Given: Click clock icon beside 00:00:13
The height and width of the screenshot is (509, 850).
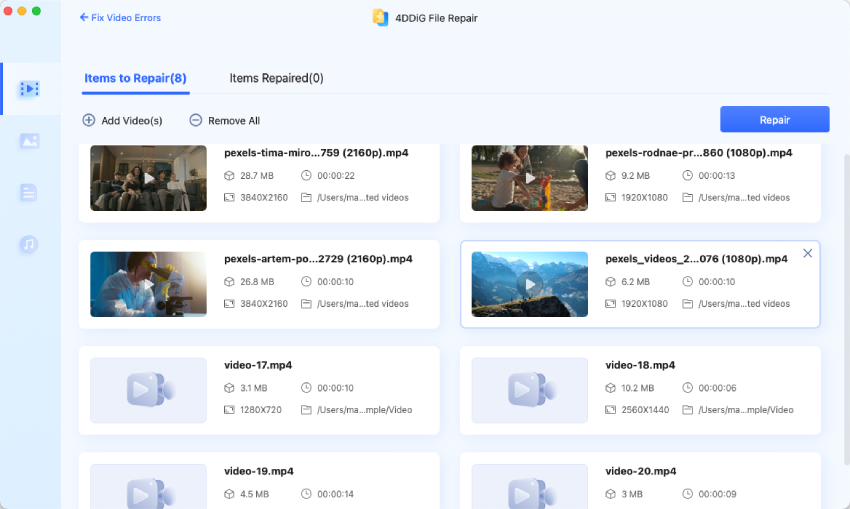Looking at the screenshot, I should pos(687,175).
